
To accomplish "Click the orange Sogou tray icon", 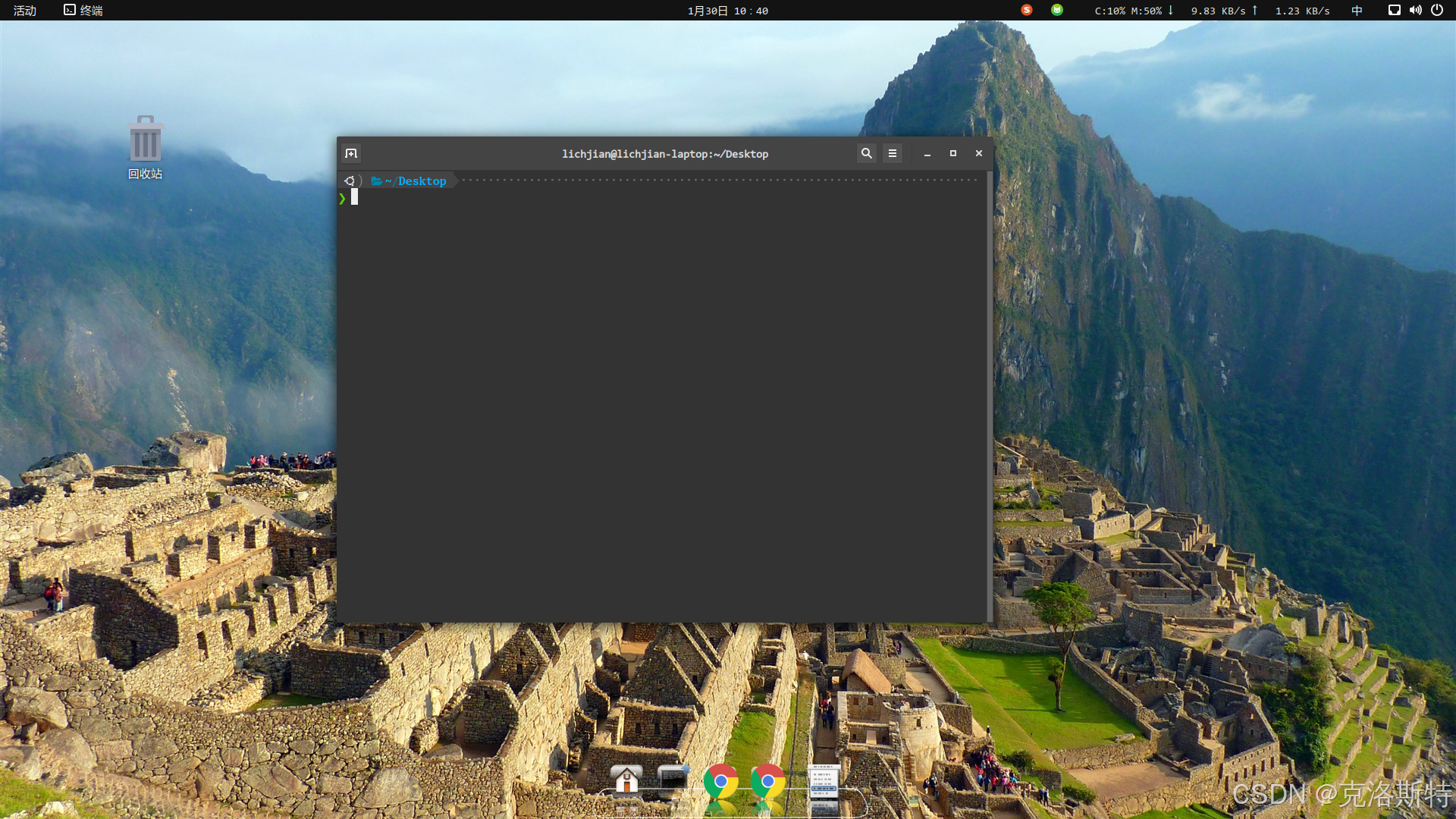I will pyautogui.click(x=1027, y=10).
